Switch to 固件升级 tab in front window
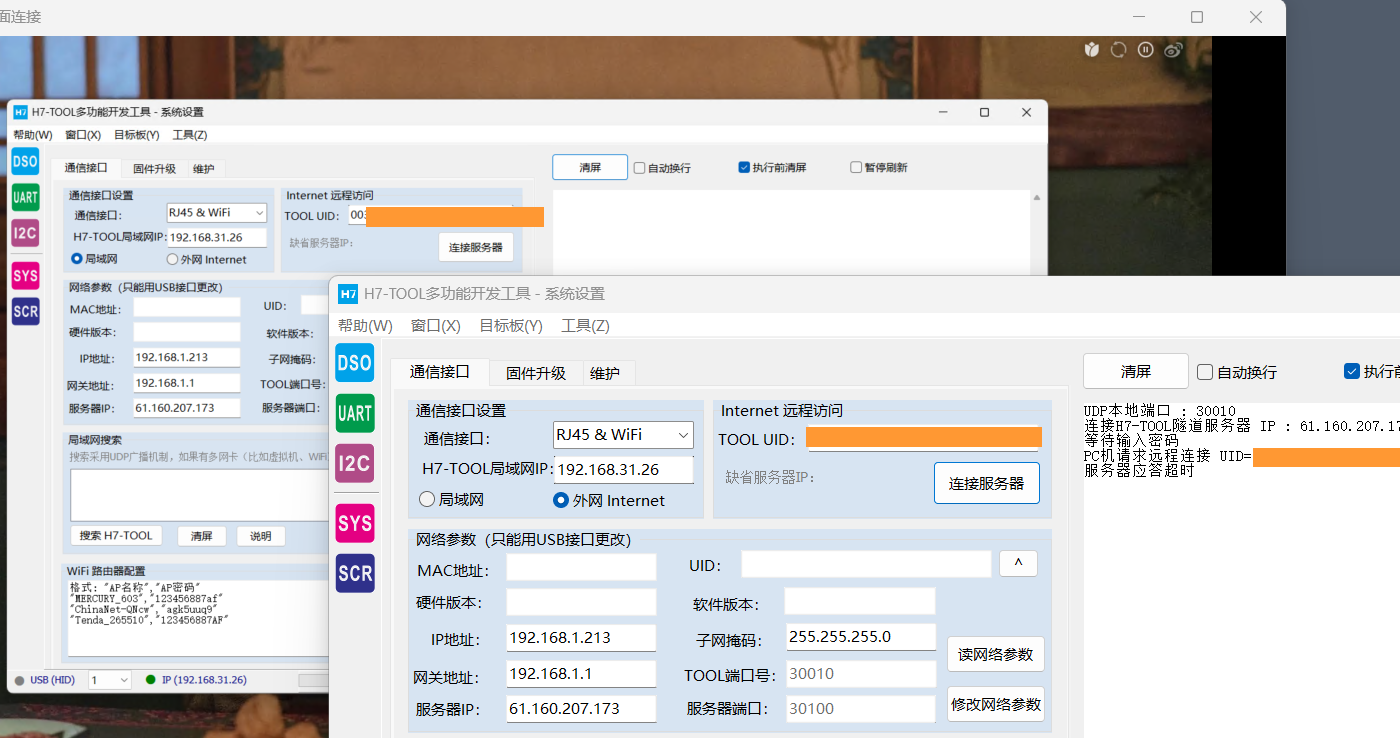Screen dimensions: 1400x738 pyautogui.click(x=535, y=373)
